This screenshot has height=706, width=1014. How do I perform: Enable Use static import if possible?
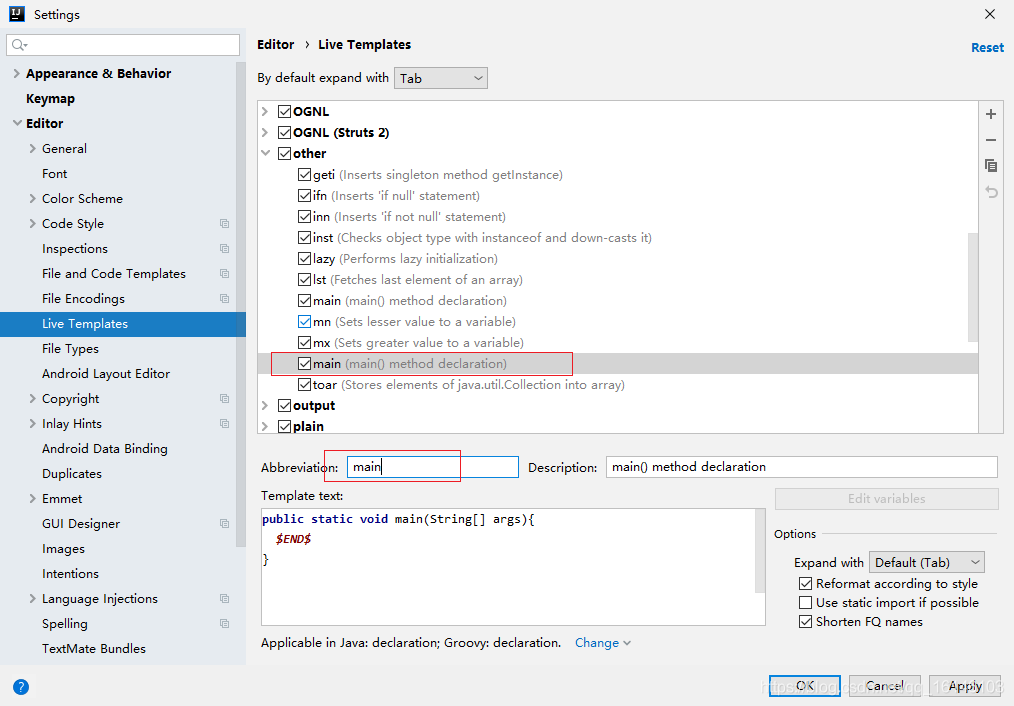pyautogui.click(x=806, y=603)
